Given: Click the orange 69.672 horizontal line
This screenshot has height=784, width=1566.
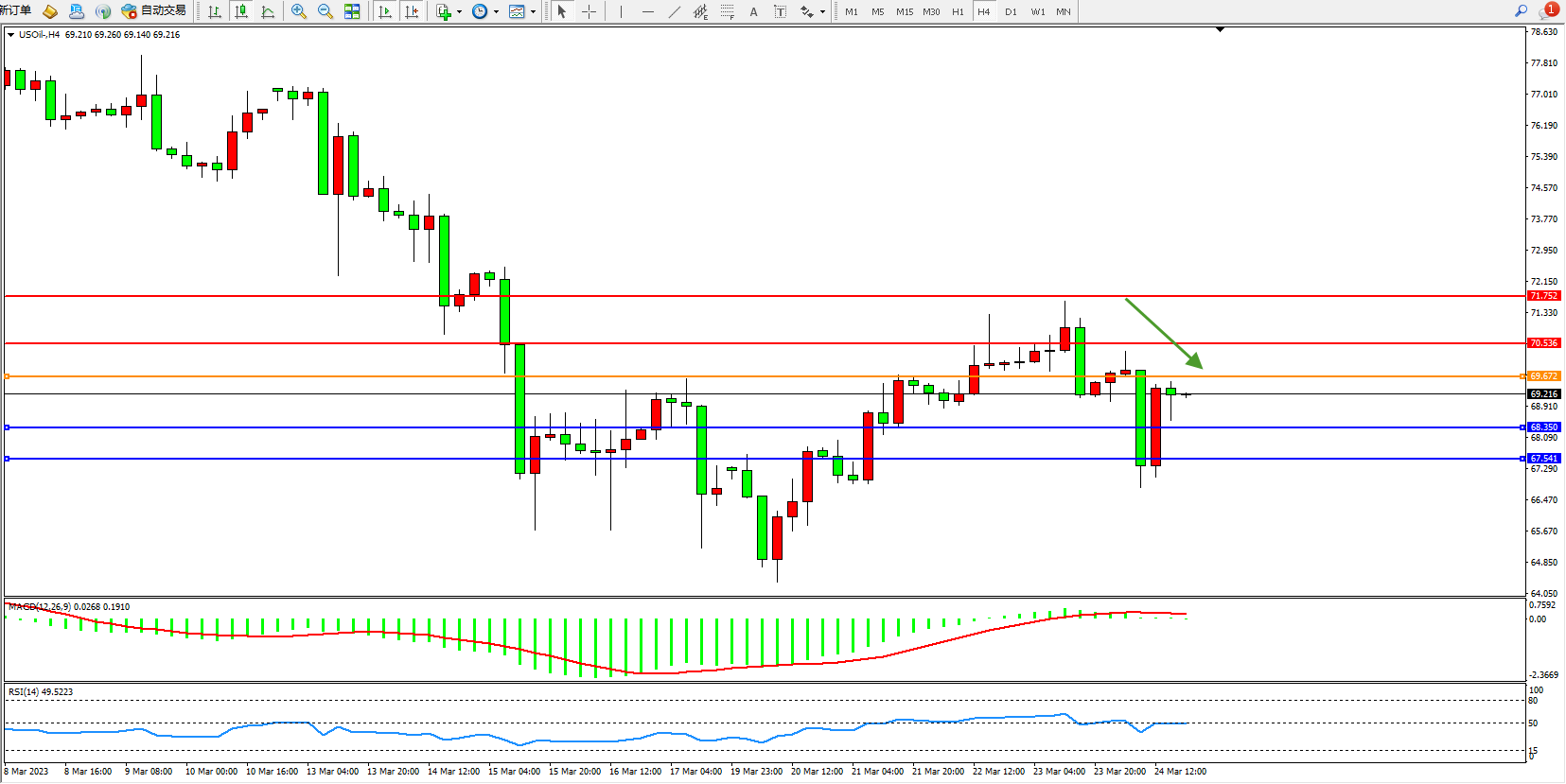Looking at the screenshot, I should [757, 376].
